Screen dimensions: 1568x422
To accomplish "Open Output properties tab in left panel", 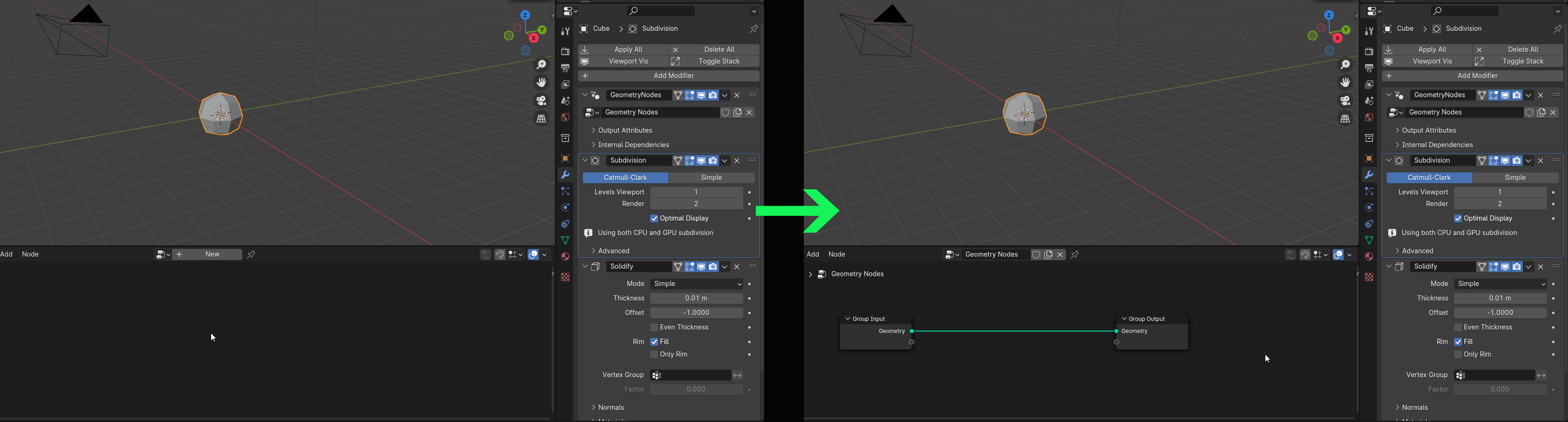I will (x=565, y=68).
